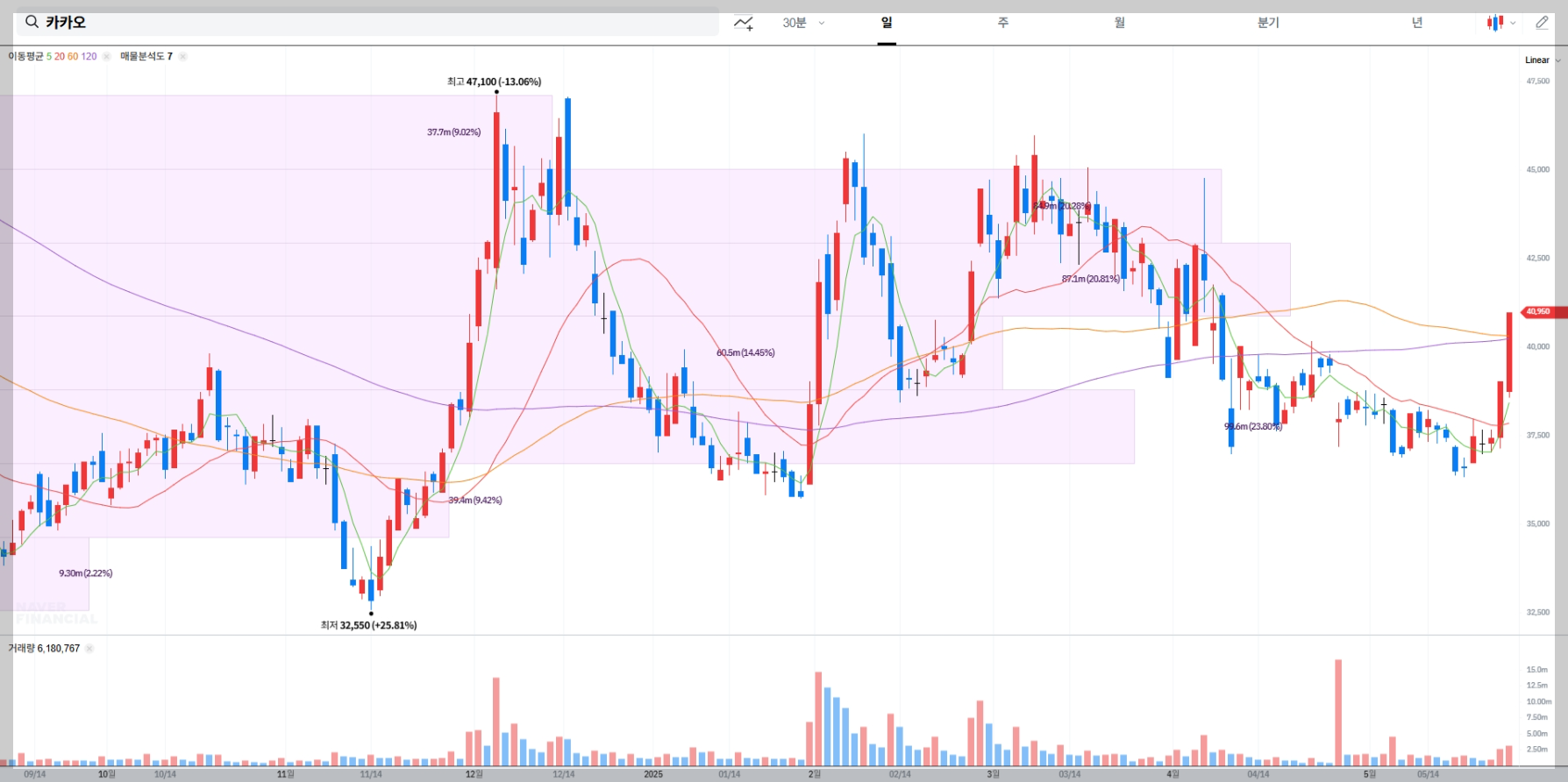Click the 87.1m (20.81%) volume profile label
The image size is (1568, 782).
(x=1090, y=279)
